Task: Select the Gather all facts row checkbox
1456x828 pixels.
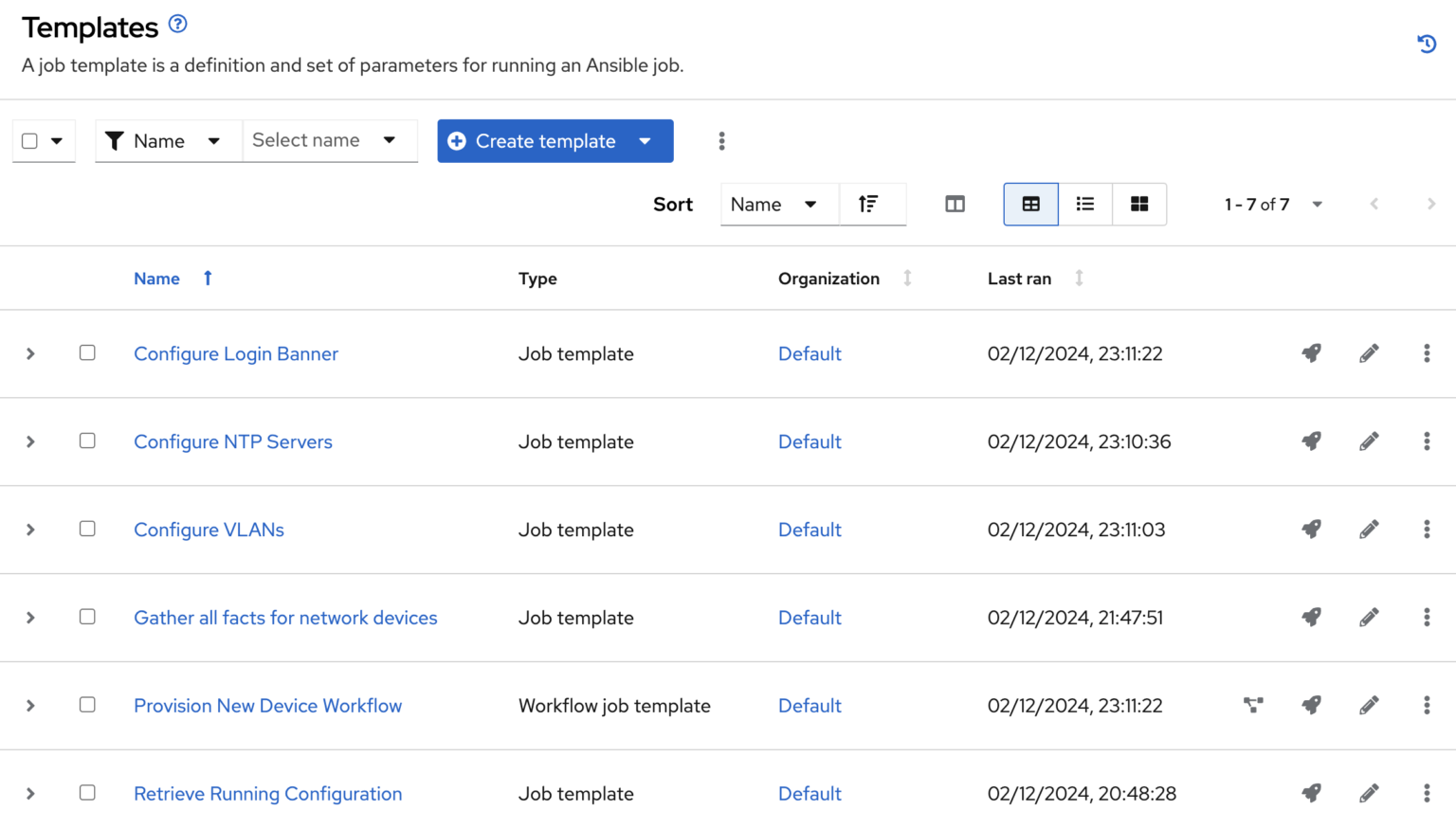Action: (87, 617)
